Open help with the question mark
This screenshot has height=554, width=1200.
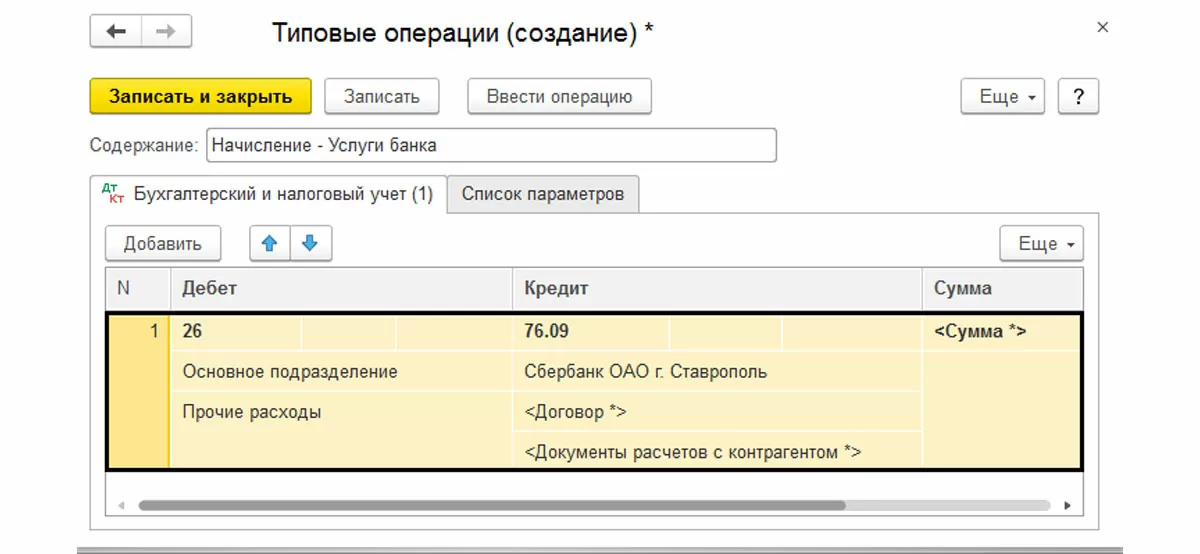[x=1078, y=97]
